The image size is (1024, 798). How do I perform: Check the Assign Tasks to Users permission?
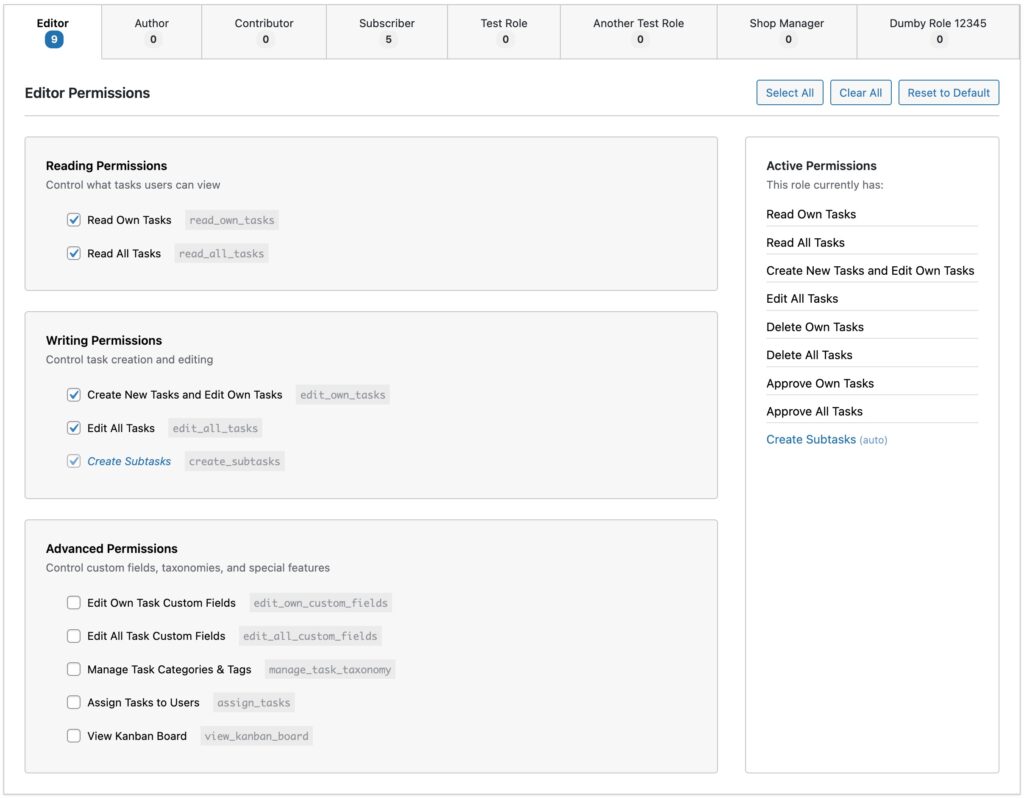[x=74, y=702]
